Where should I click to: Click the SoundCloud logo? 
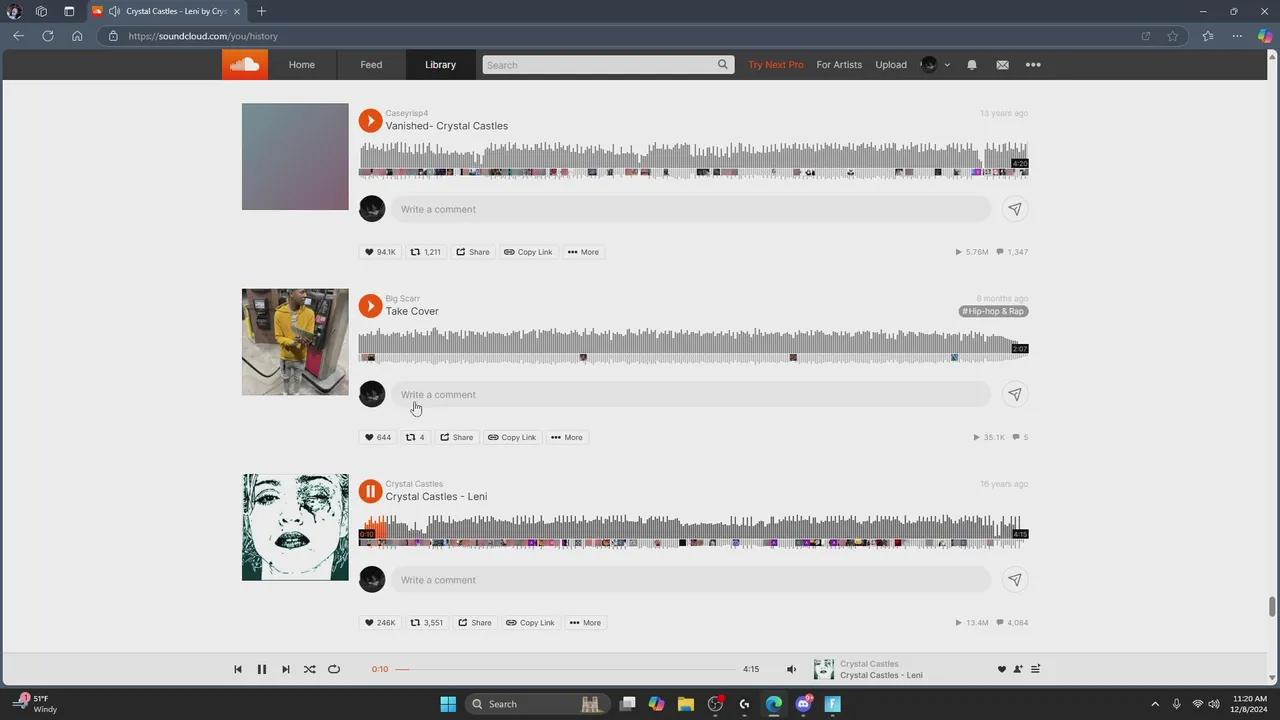(x=245, y=65)
